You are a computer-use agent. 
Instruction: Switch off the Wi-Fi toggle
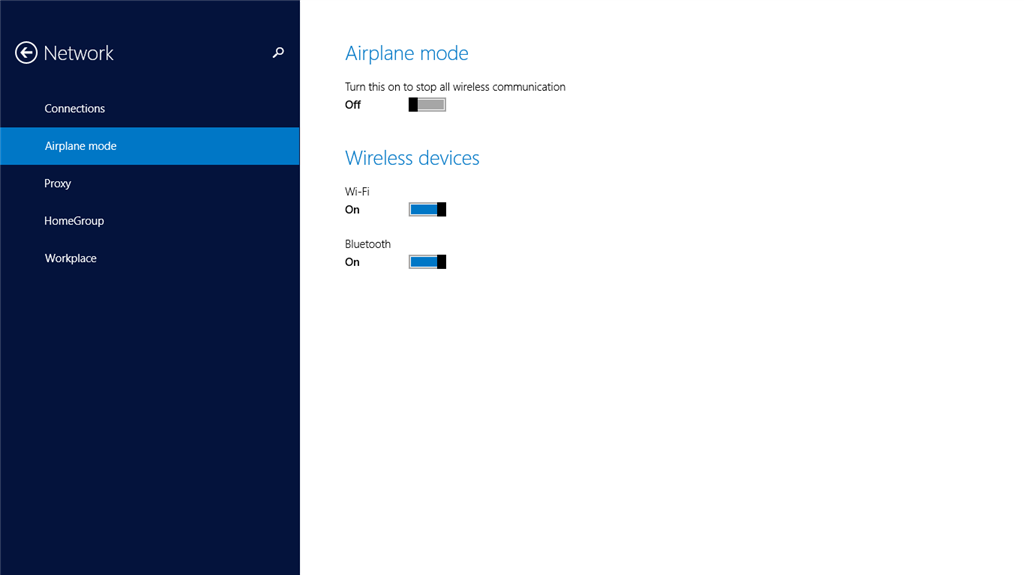427,209
